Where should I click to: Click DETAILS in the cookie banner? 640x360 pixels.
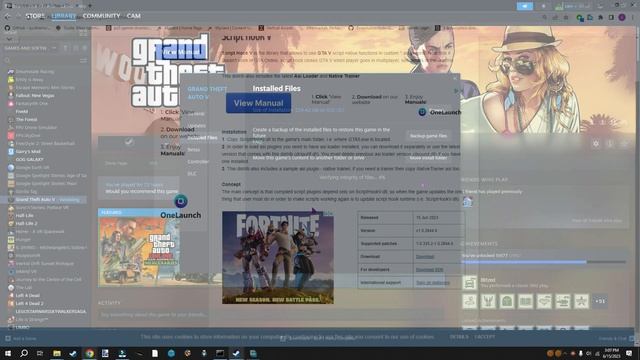(x=459, y=337)
